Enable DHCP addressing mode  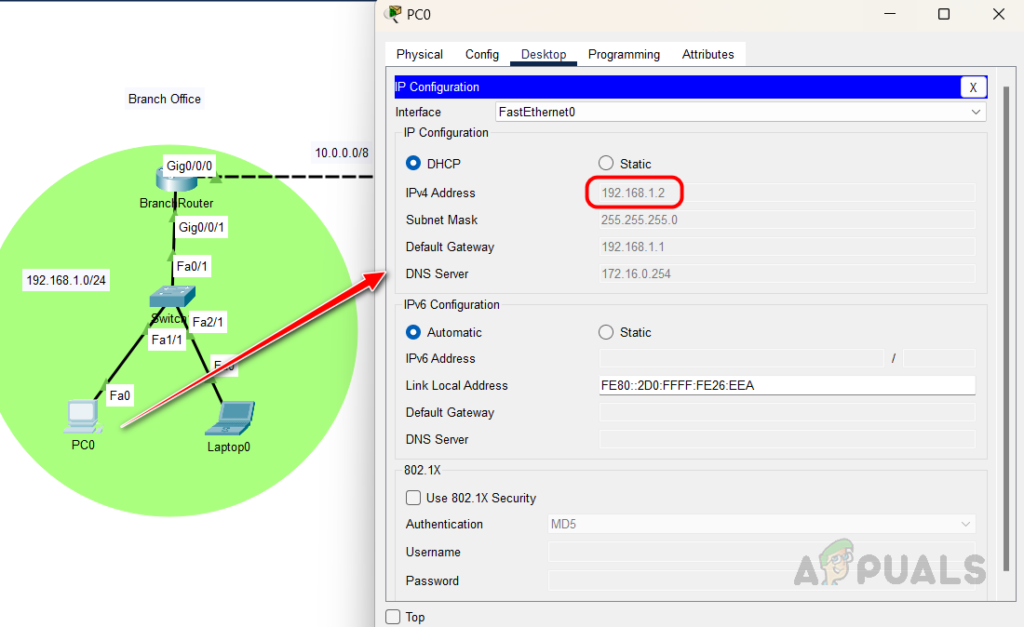(x=413, y=163)
